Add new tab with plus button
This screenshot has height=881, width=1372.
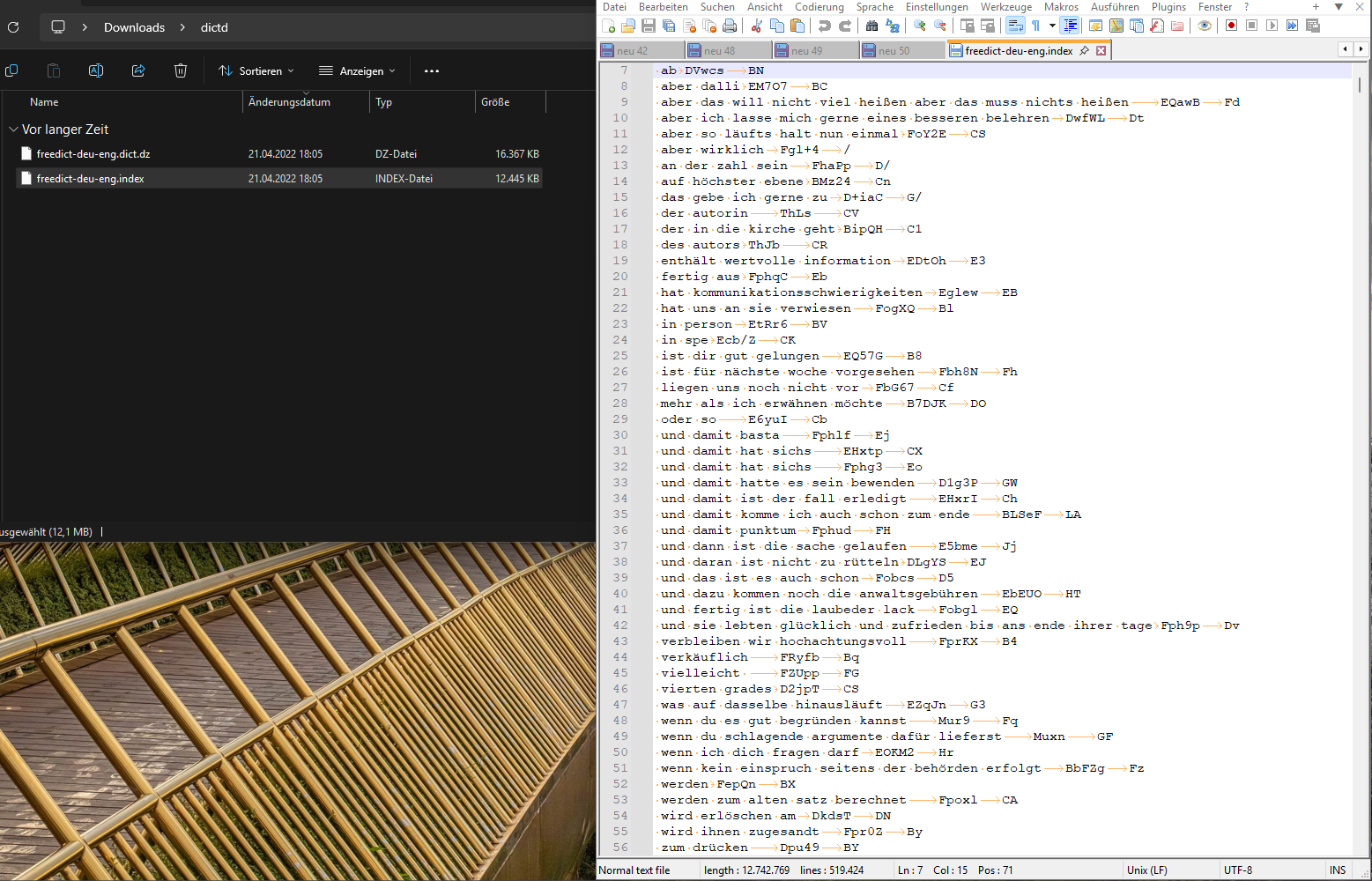1316,7
